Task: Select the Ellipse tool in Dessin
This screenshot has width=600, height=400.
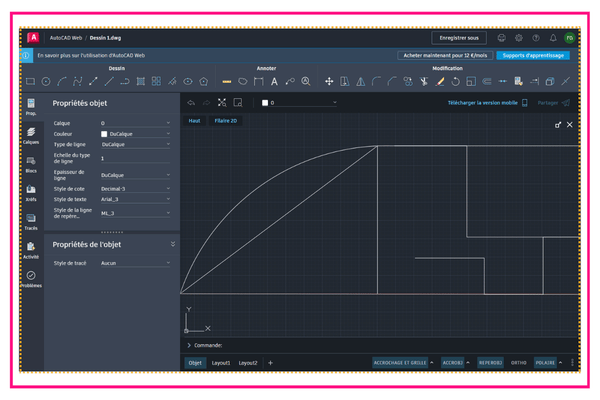Action: point(188,81)
